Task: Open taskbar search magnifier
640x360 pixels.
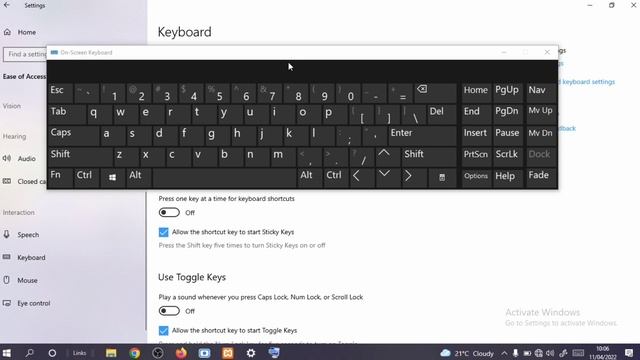Action: coord(29,353)
